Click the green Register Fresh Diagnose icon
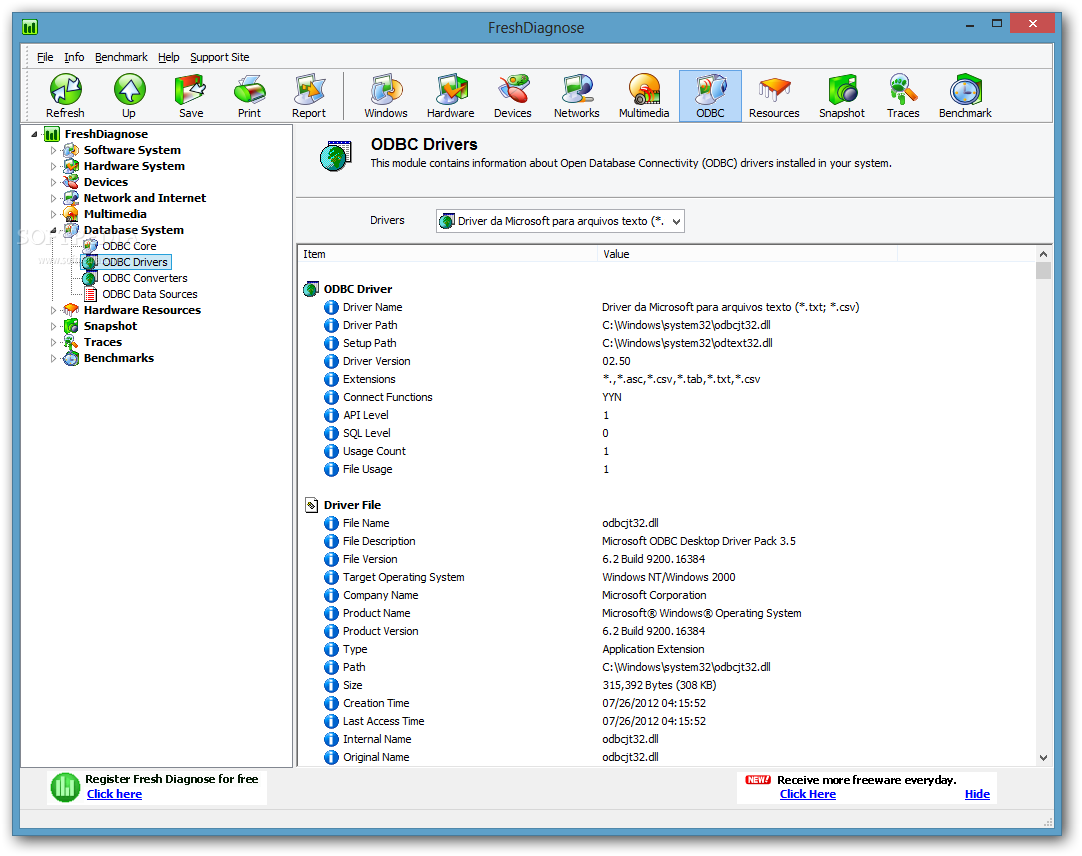The image size is (1082, 856). pyautogui.click(x=66, y=788)
